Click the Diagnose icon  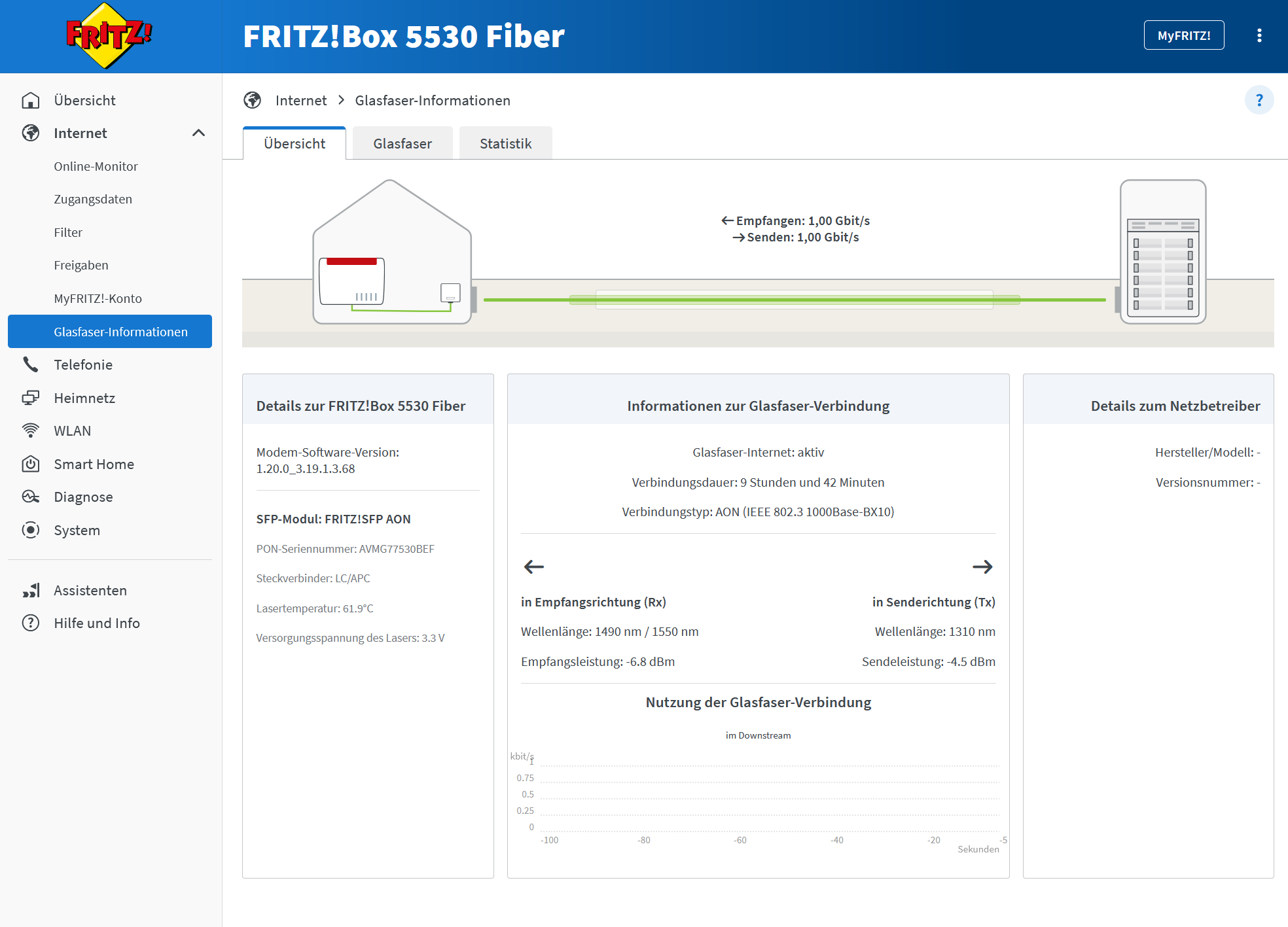pyautogui.click(x=31, y=497)
